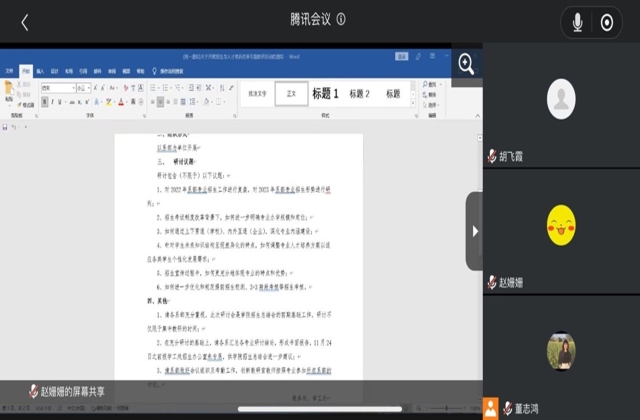
Task: Toggle bold formatting in Word ribbon
Action: [x=46, y=101]
